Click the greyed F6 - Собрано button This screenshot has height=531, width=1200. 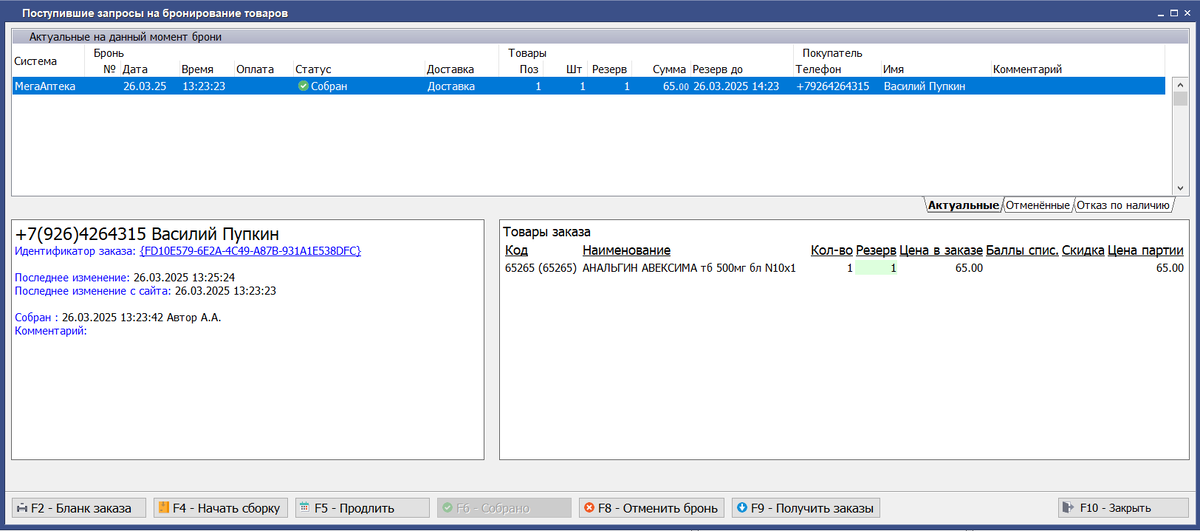click(504, 508)
